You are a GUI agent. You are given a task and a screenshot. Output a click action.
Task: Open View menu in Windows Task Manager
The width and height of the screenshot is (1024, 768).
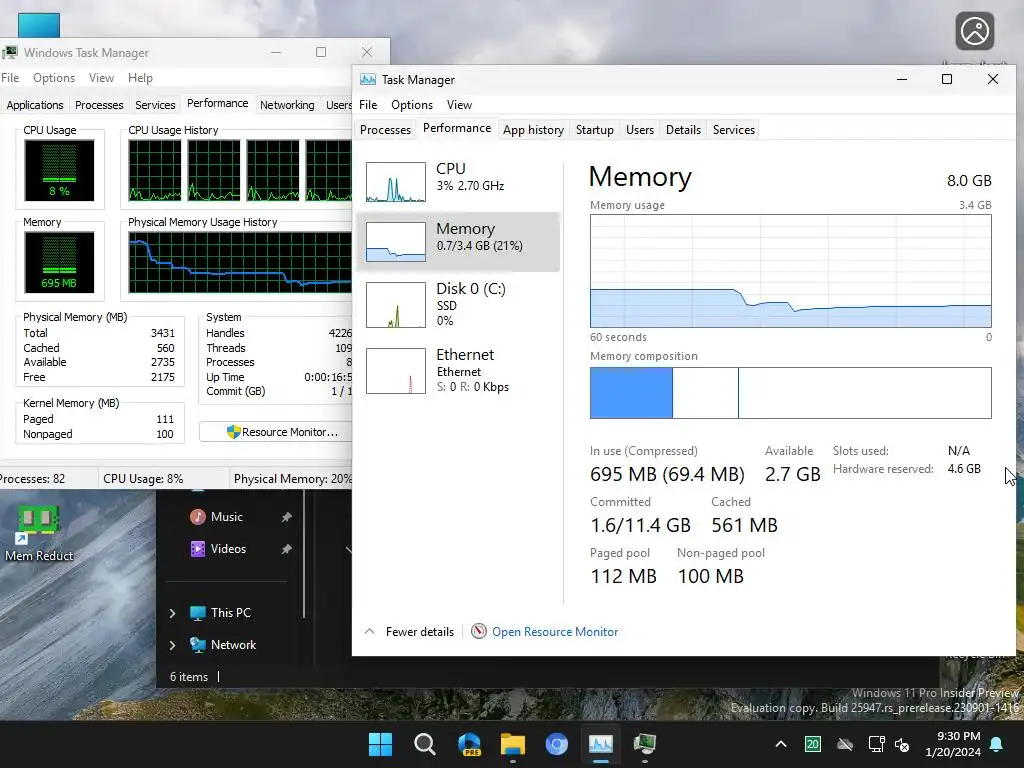pyautogui.click(x=101, y=78)
